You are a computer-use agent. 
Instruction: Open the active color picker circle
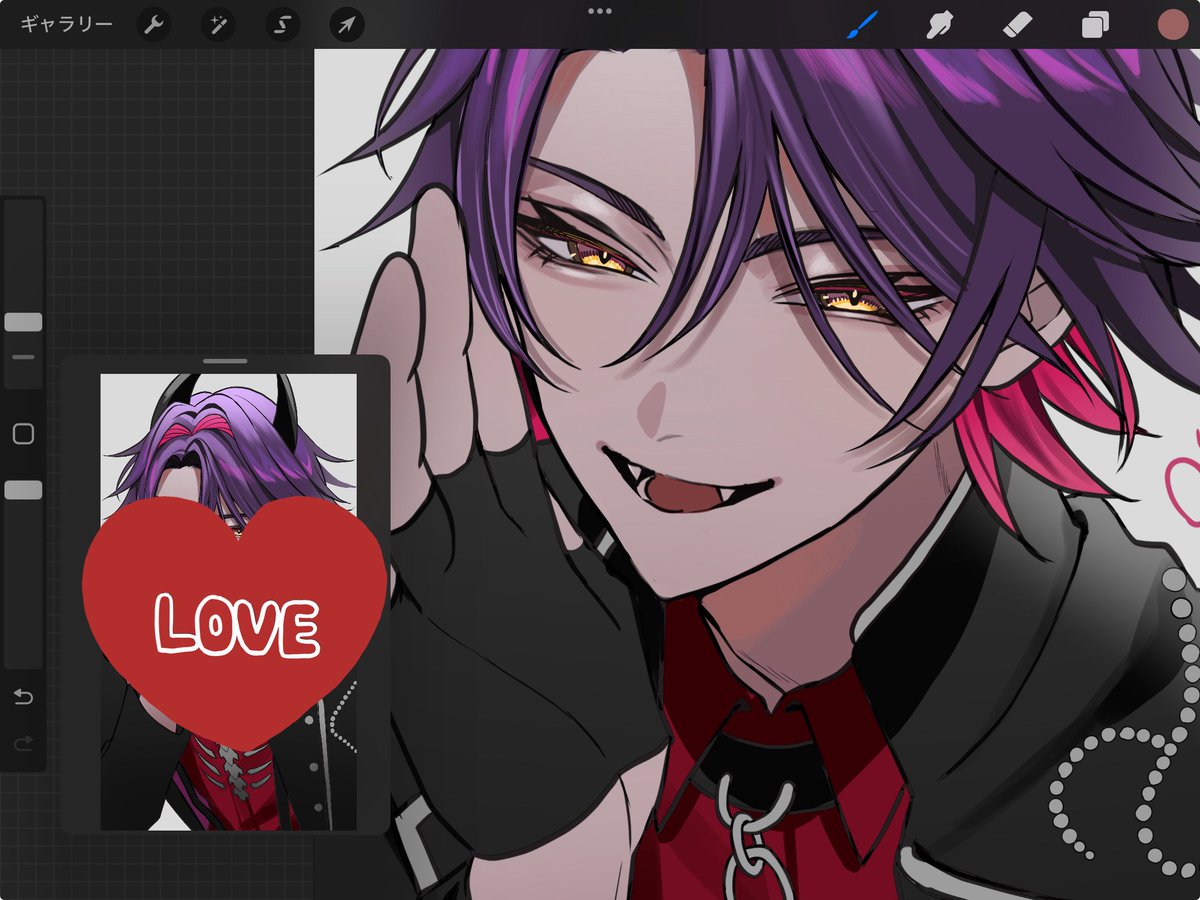(1173, 25)
